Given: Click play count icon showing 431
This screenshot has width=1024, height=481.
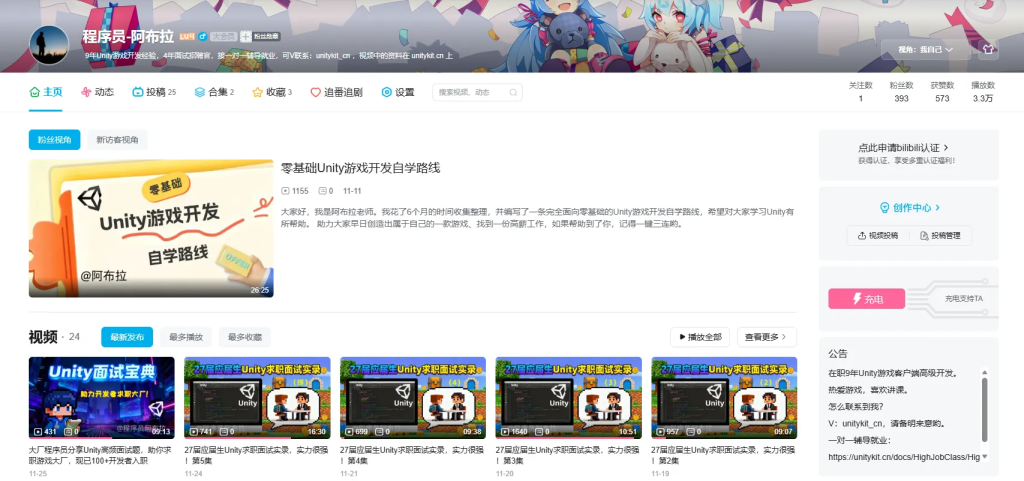Looking at the screenshot, I should (x=37, y=431).
